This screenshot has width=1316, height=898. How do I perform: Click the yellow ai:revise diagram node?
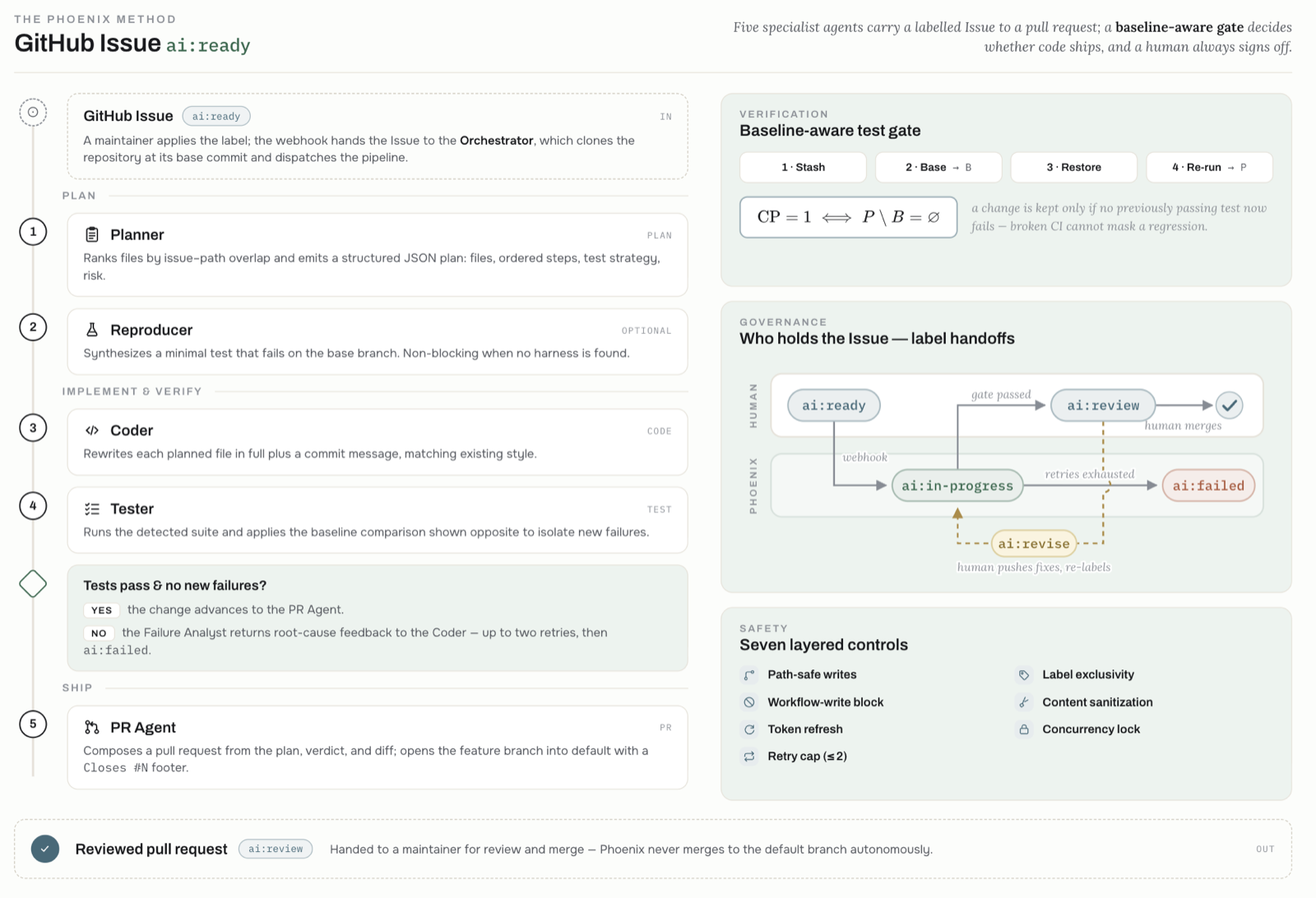coord(1034,544)
